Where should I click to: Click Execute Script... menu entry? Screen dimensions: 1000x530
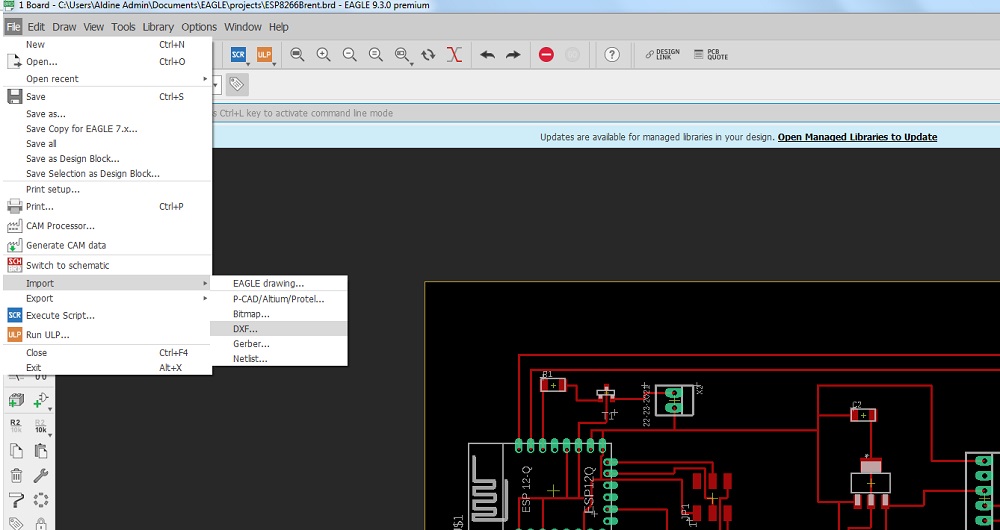tap(107, 316)
